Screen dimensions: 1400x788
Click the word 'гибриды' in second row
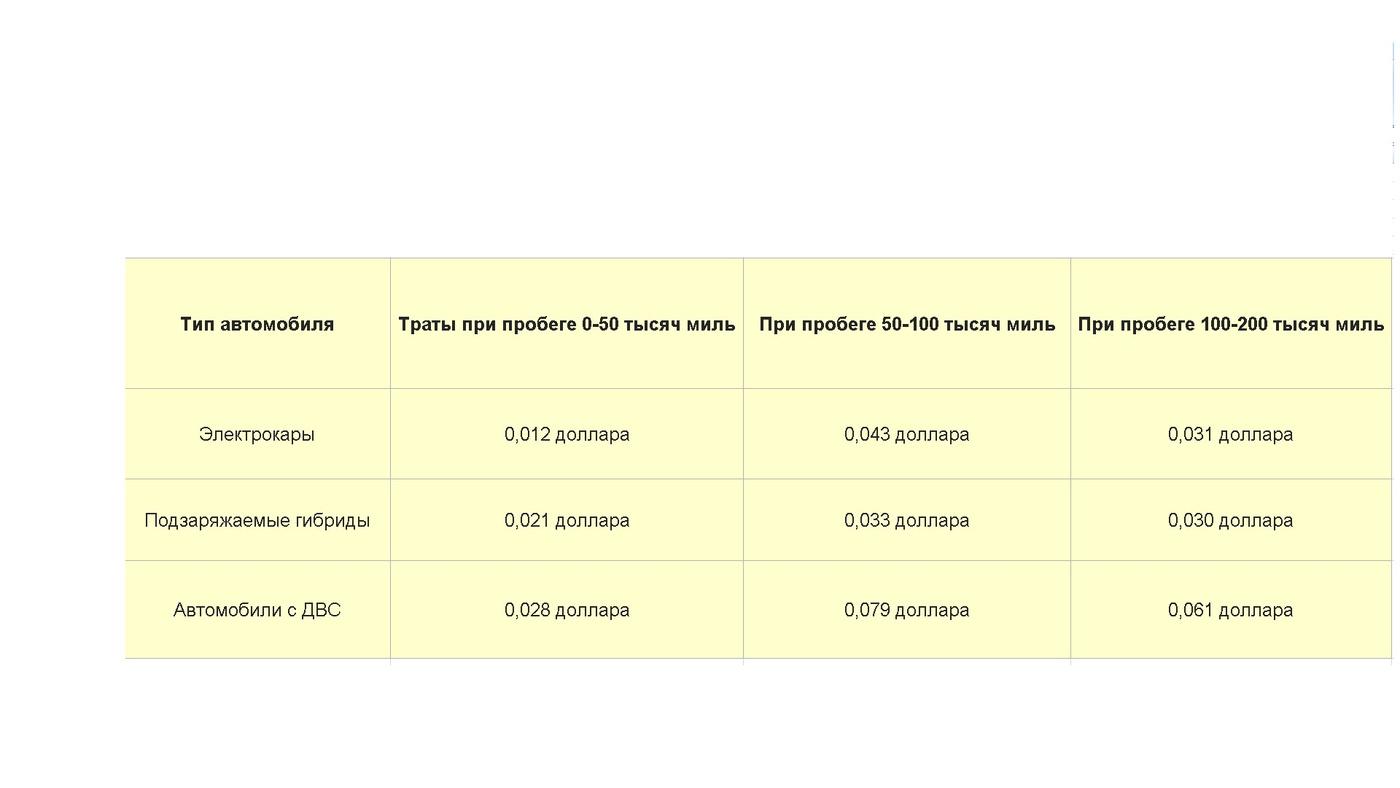click(332, 520)
